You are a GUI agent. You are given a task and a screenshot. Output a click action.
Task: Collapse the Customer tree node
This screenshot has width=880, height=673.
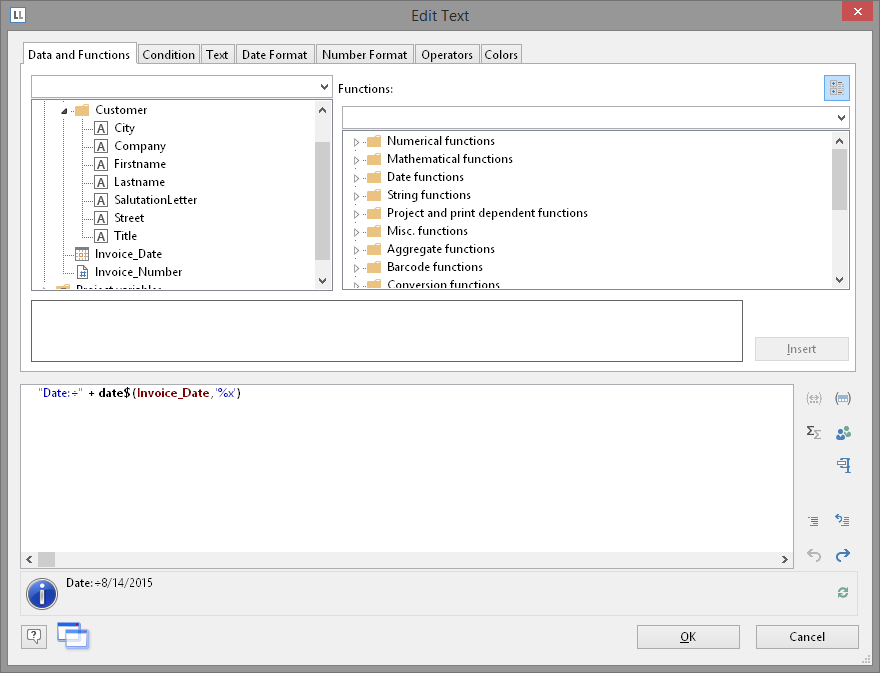click(x=64, y=111)
